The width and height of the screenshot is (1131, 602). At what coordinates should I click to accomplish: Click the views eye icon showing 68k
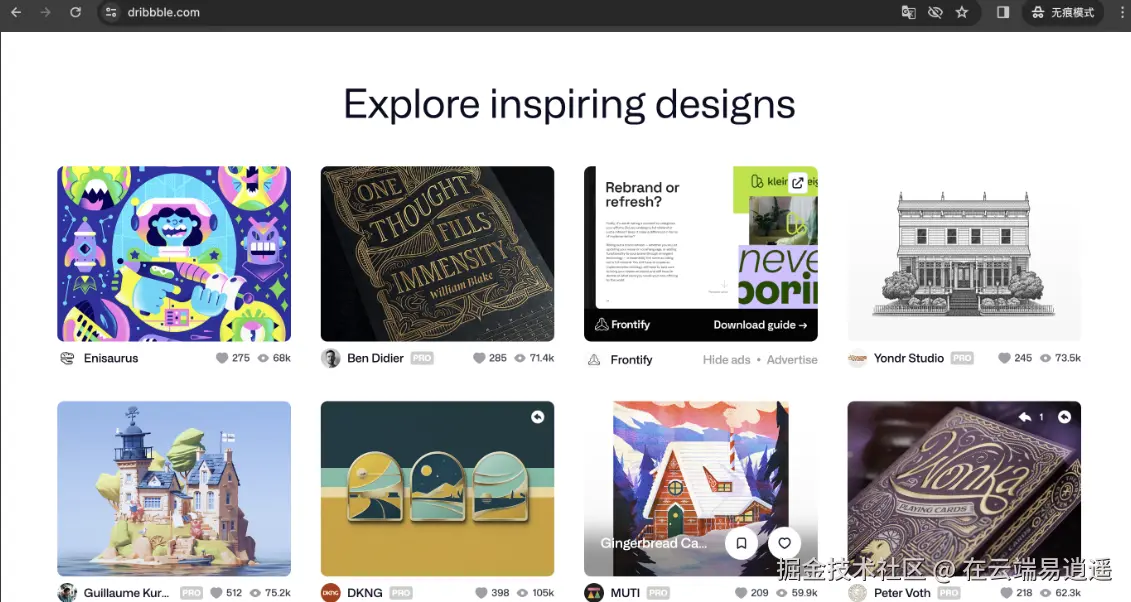[x=263, y=358]
